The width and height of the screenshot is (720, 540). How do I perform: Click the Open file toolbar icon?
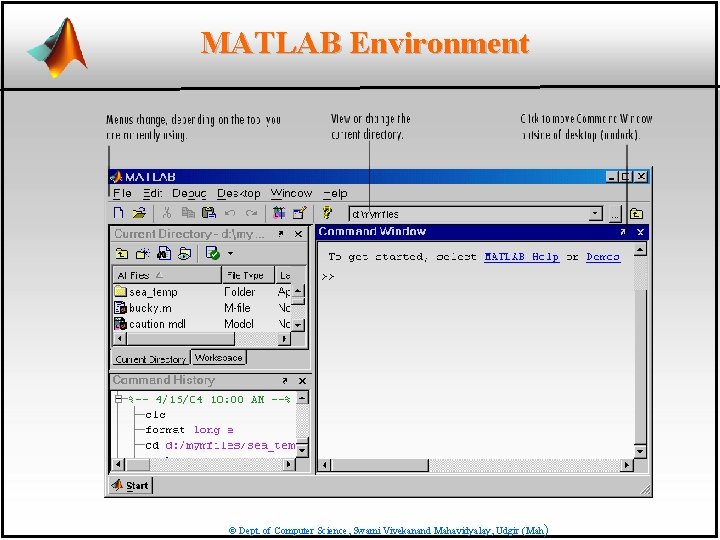(139, 213)
